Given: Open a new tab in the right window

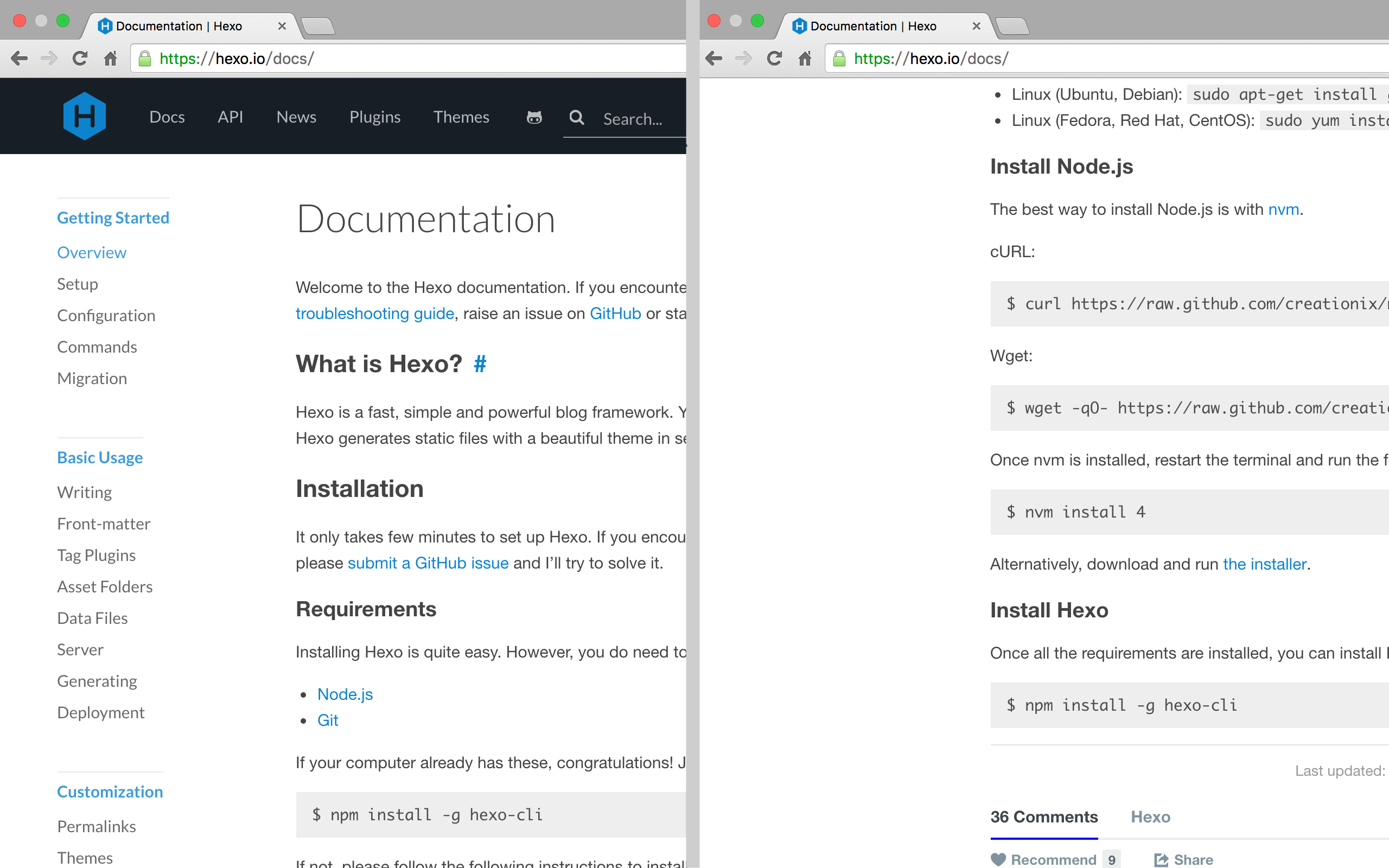Looking at the screenshot, I should (1012, 27).
